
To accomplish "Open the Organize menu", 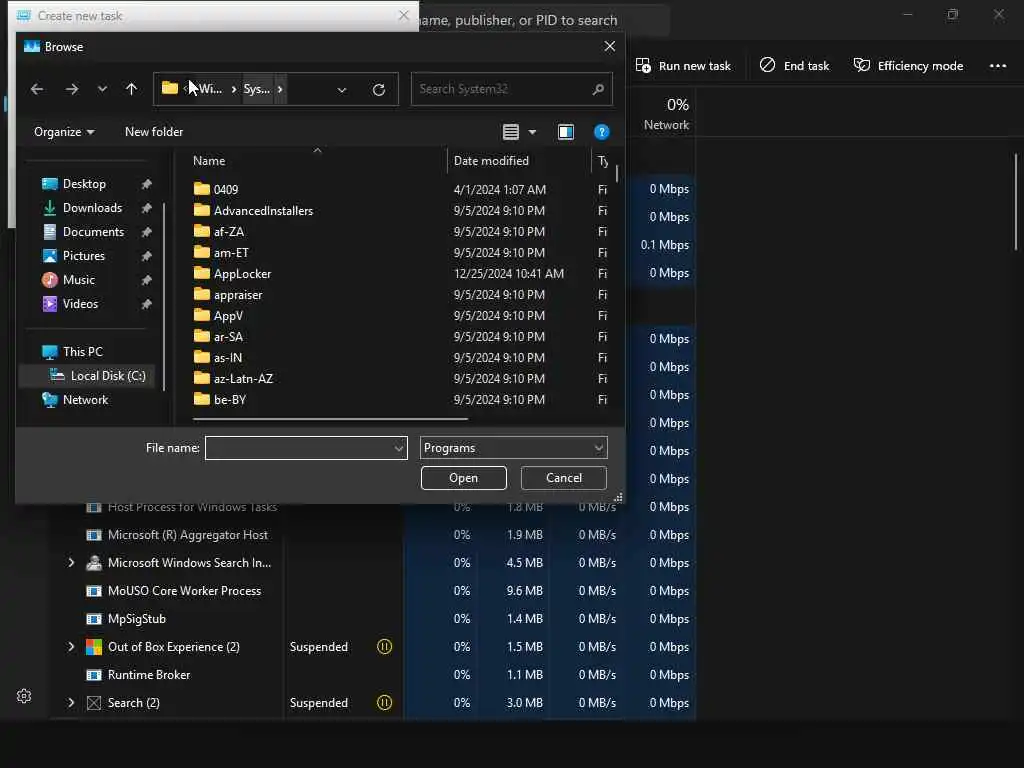I will (64, 132).
